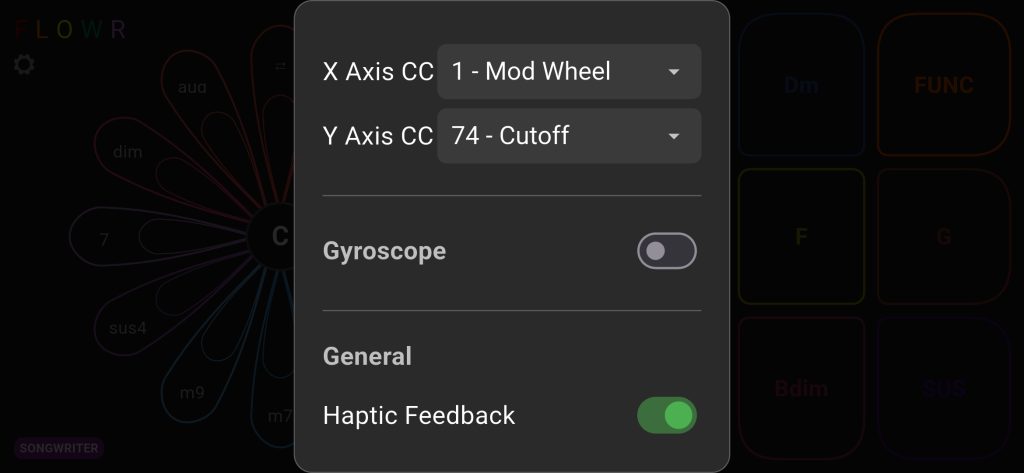Screen dimensions: 1024x473
Task: Click the SONGWRITER mode badge
Action: click(x=59, y=448)
